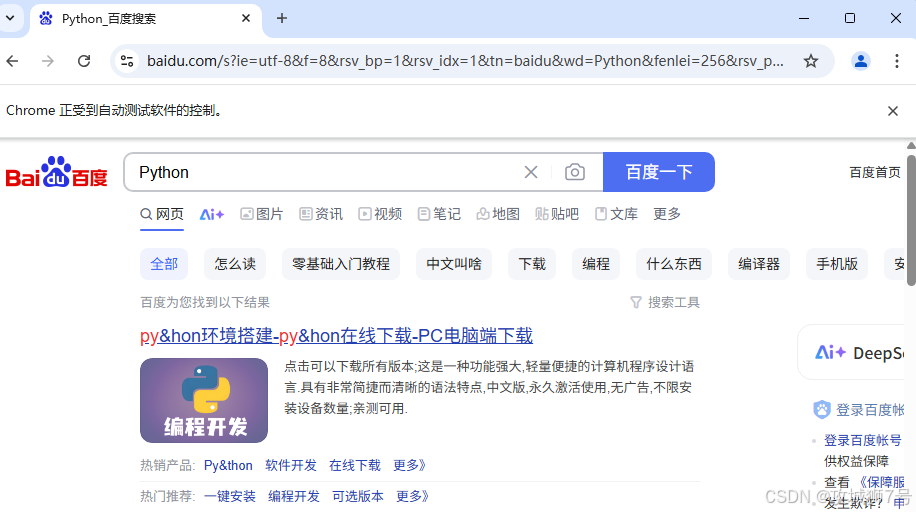Select the 下载 suggestion chip
916x512 pixels.
[x=532, y=264]
